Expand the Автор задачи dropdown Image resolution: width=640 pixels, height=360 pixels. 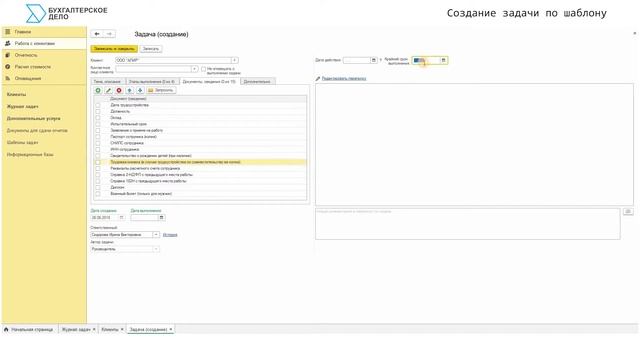(x=156, y=249)
